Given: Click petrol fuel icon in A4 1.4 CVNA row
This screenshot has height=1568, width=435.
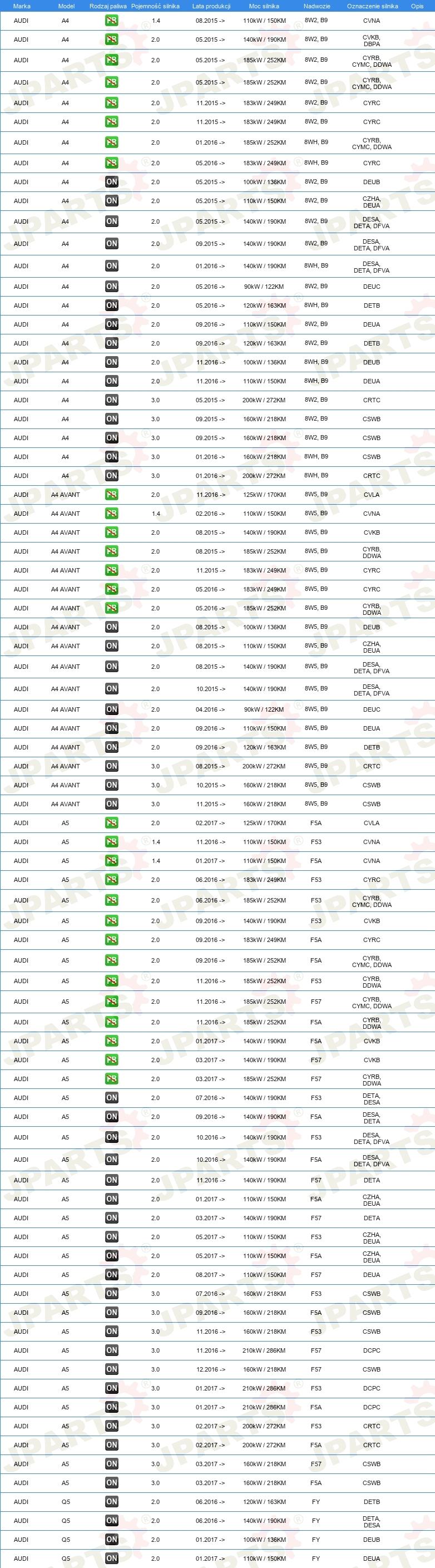Looking at the screenshot, I should pos(111,21).
